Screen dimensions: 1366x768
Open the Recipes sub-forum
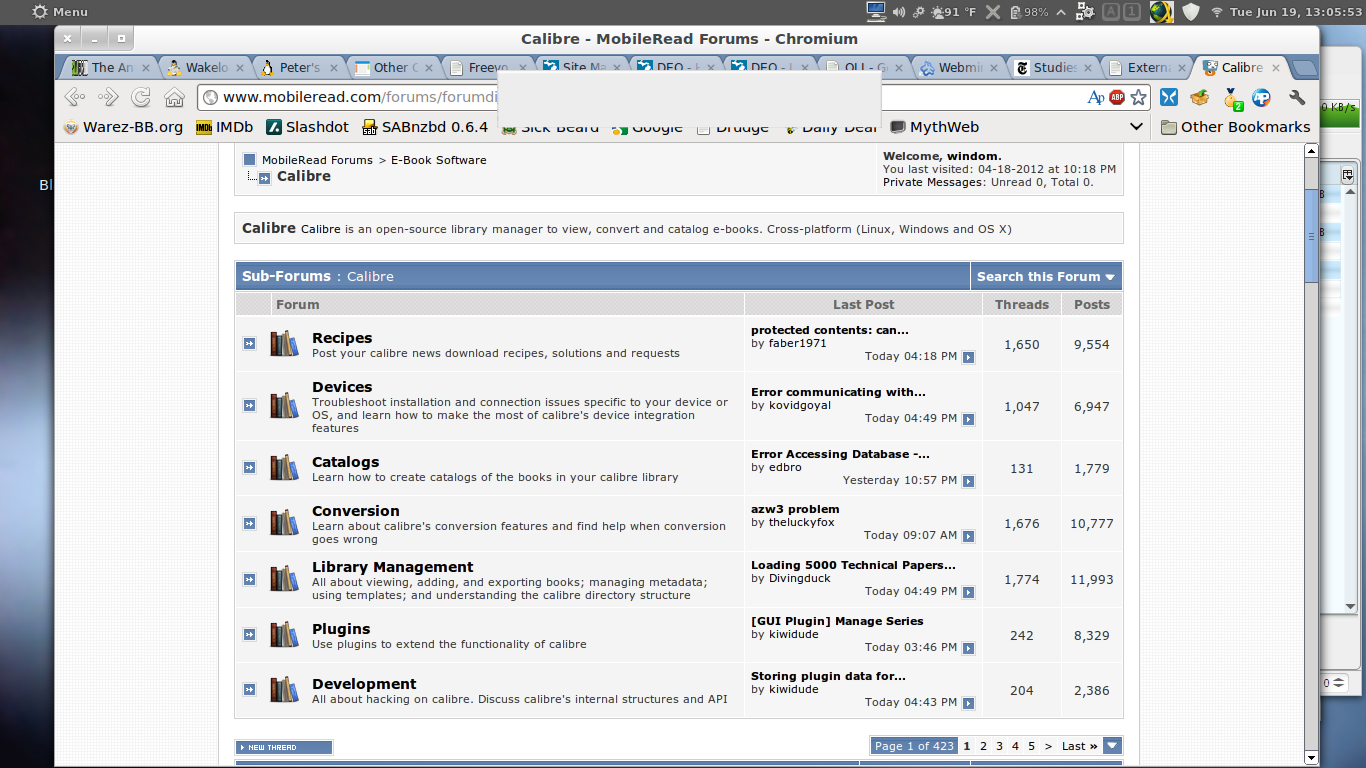click(342, 338)
